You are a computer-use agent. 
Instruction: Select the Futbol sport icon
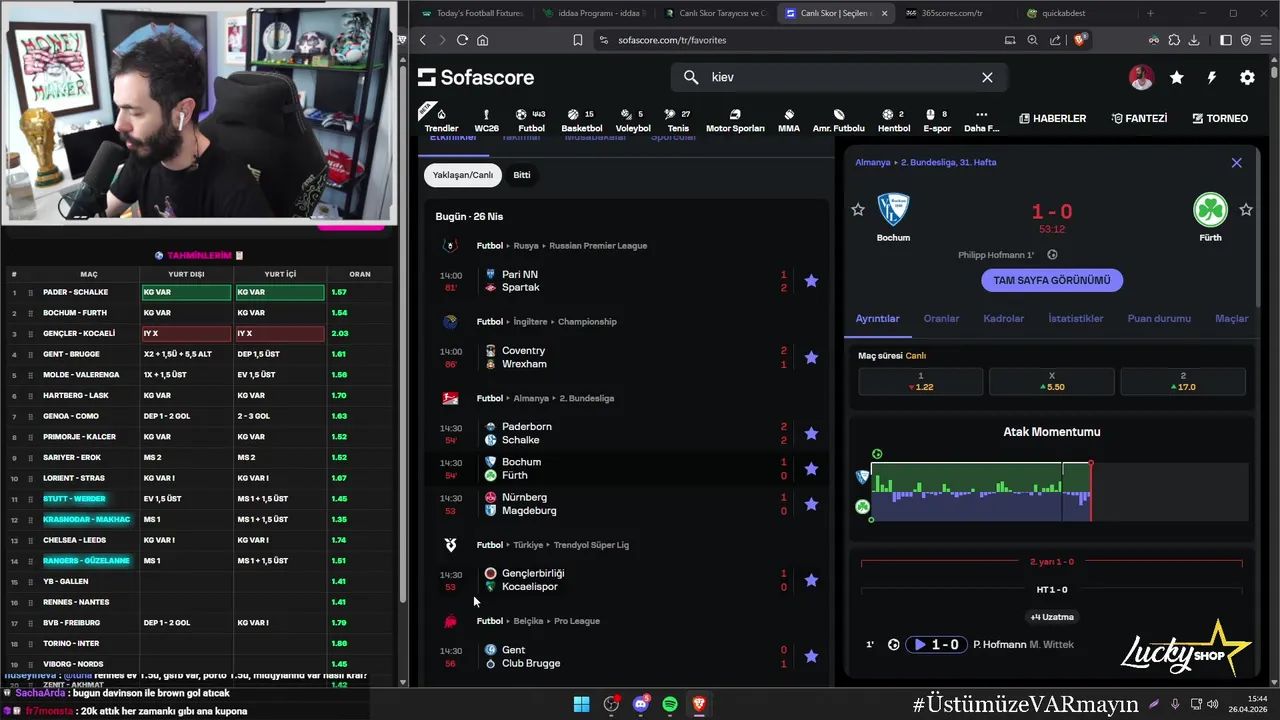pos(531,120)
